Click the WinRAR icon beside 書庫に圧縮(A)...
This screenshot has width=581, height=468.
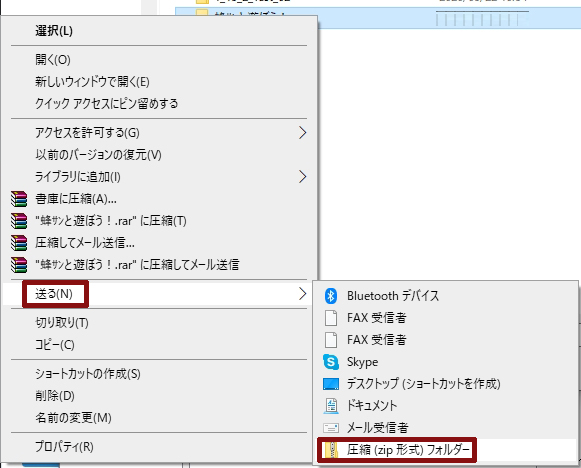(x=19, y=199)
